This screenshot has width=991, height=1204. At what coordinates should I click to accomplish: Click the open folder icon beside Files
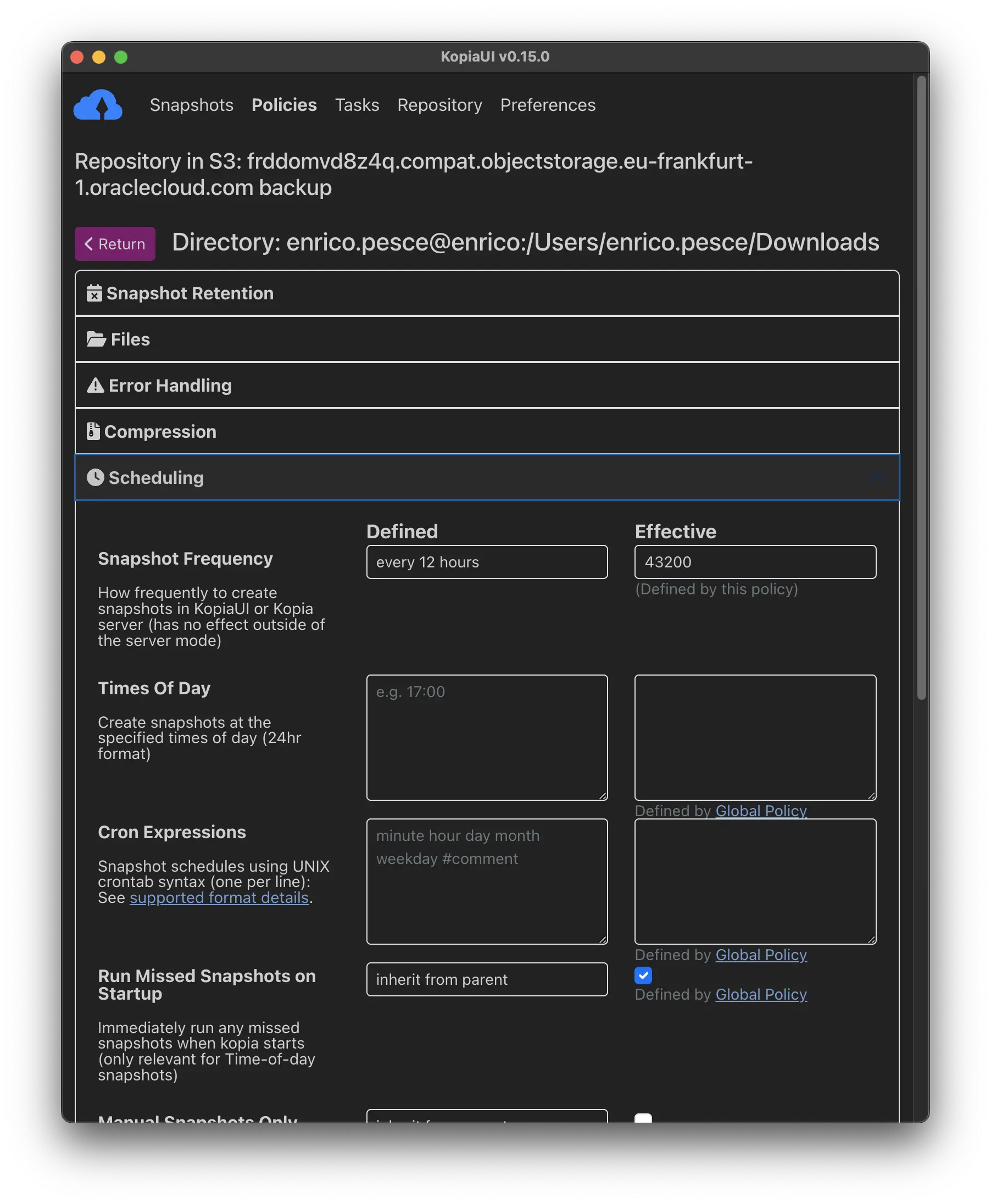click(x=96, y=339)
